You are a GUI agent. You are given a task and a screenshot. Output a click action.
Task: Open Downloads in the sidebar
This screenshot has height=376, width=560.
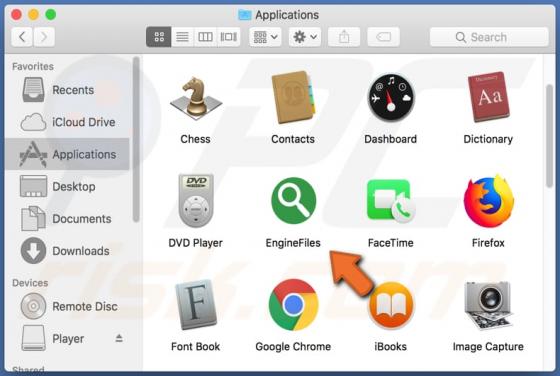(x=68, y=251)
